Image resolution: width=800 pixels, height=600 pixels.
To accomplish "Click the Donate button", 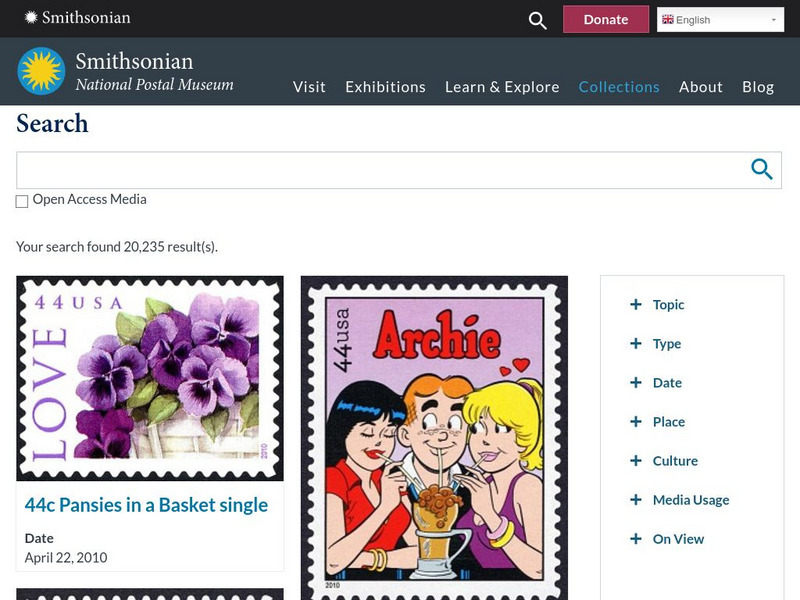I will [606, 19].
